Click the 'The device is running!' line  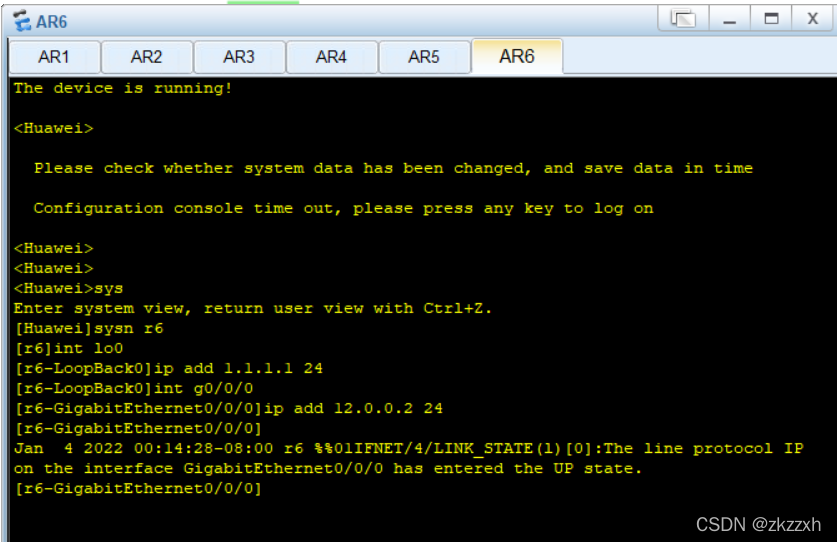click(123, 88)
